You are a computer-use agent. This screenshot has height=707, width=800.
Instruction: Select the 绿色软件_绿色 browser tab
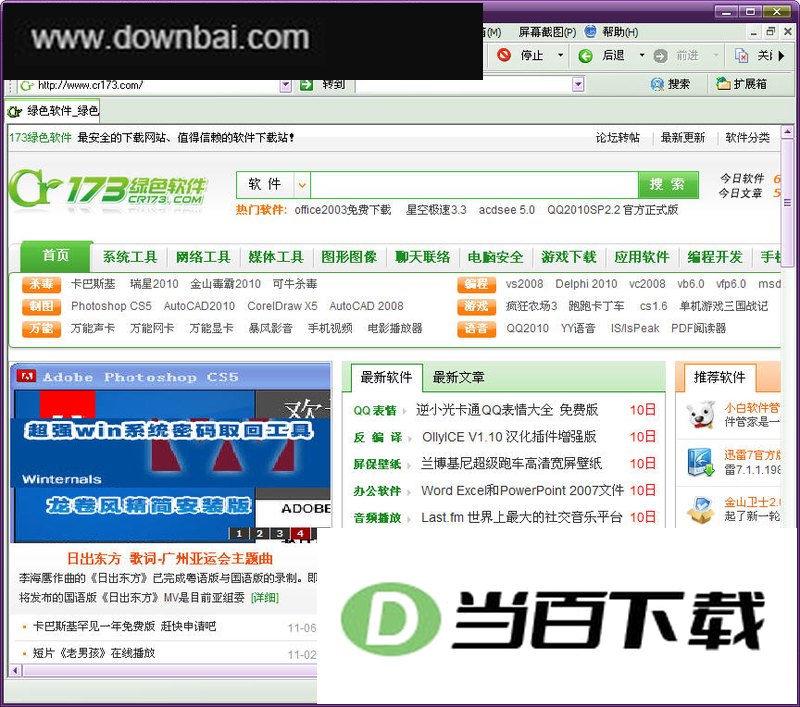[54, 111]
